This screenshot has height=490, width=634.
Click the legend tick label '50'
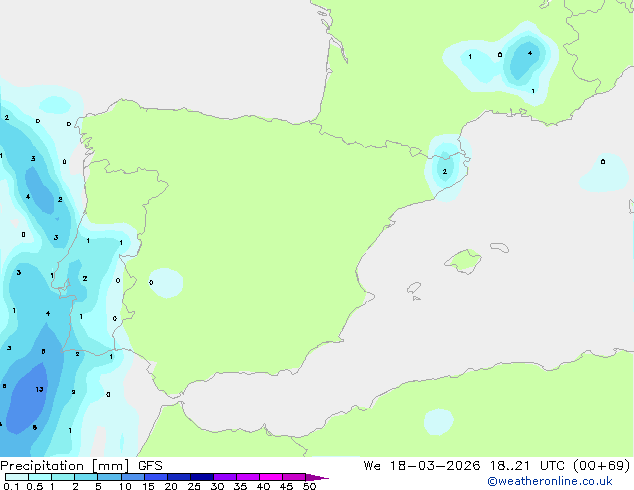(x=309, y=486)
